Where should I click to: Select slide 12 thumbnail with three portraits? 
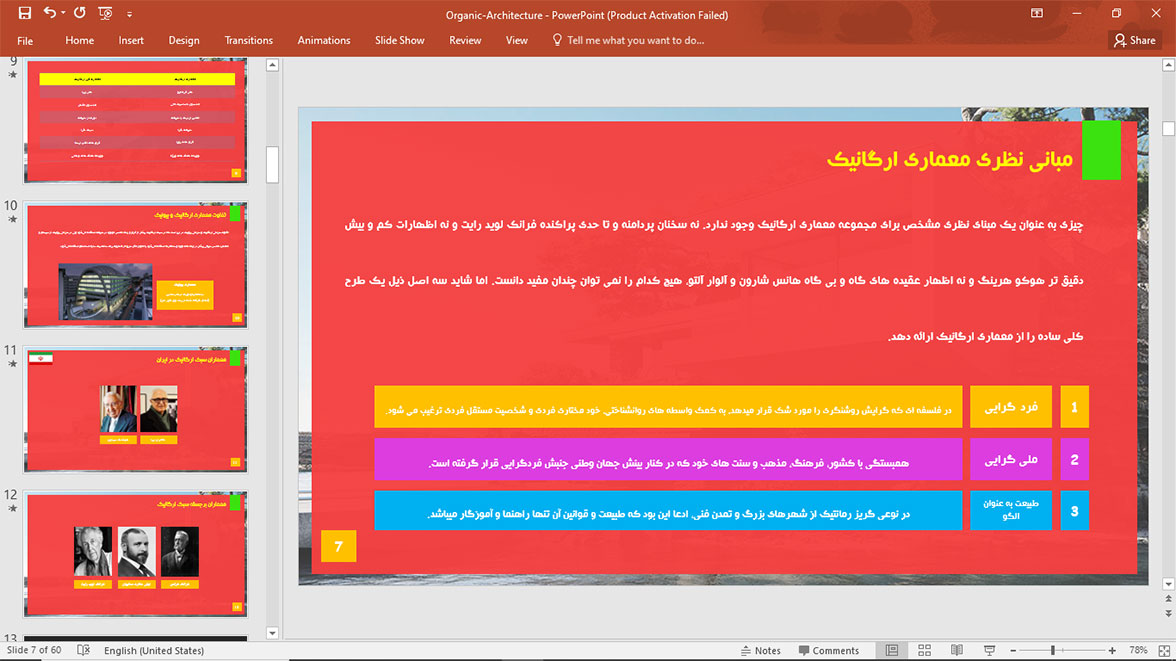click(x=135, y=554)
